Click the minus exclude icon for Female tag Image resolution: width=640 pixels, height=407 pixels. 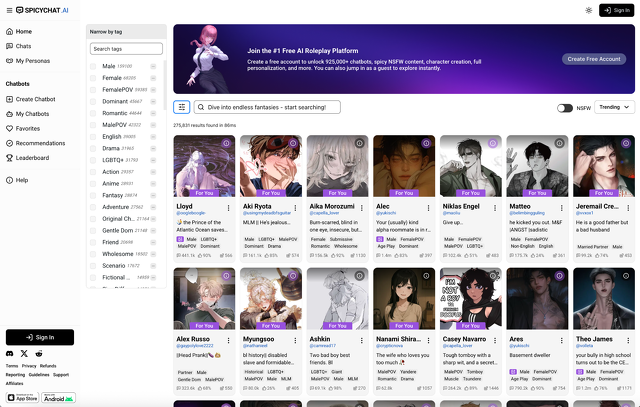[153, 78]
